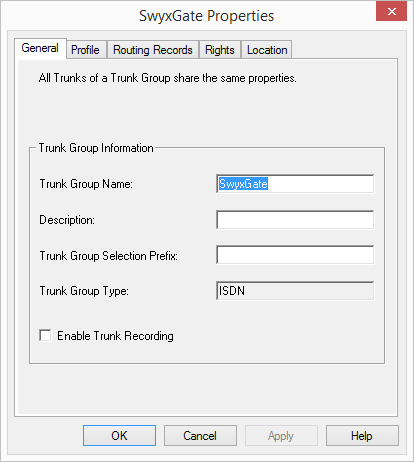This screenshot has width=414, height=462.
Task: Enable Trunk Recording checkbox
Action: (45, 335)
